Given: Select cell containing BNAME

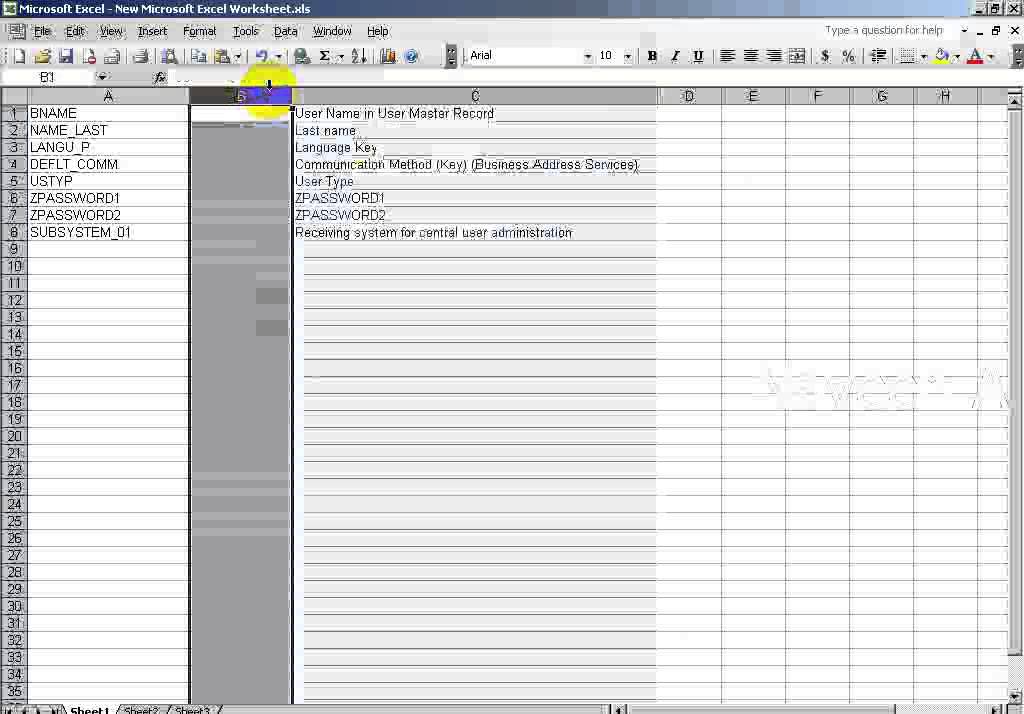Looking at the screenshot, I should (x=108, y=113).
